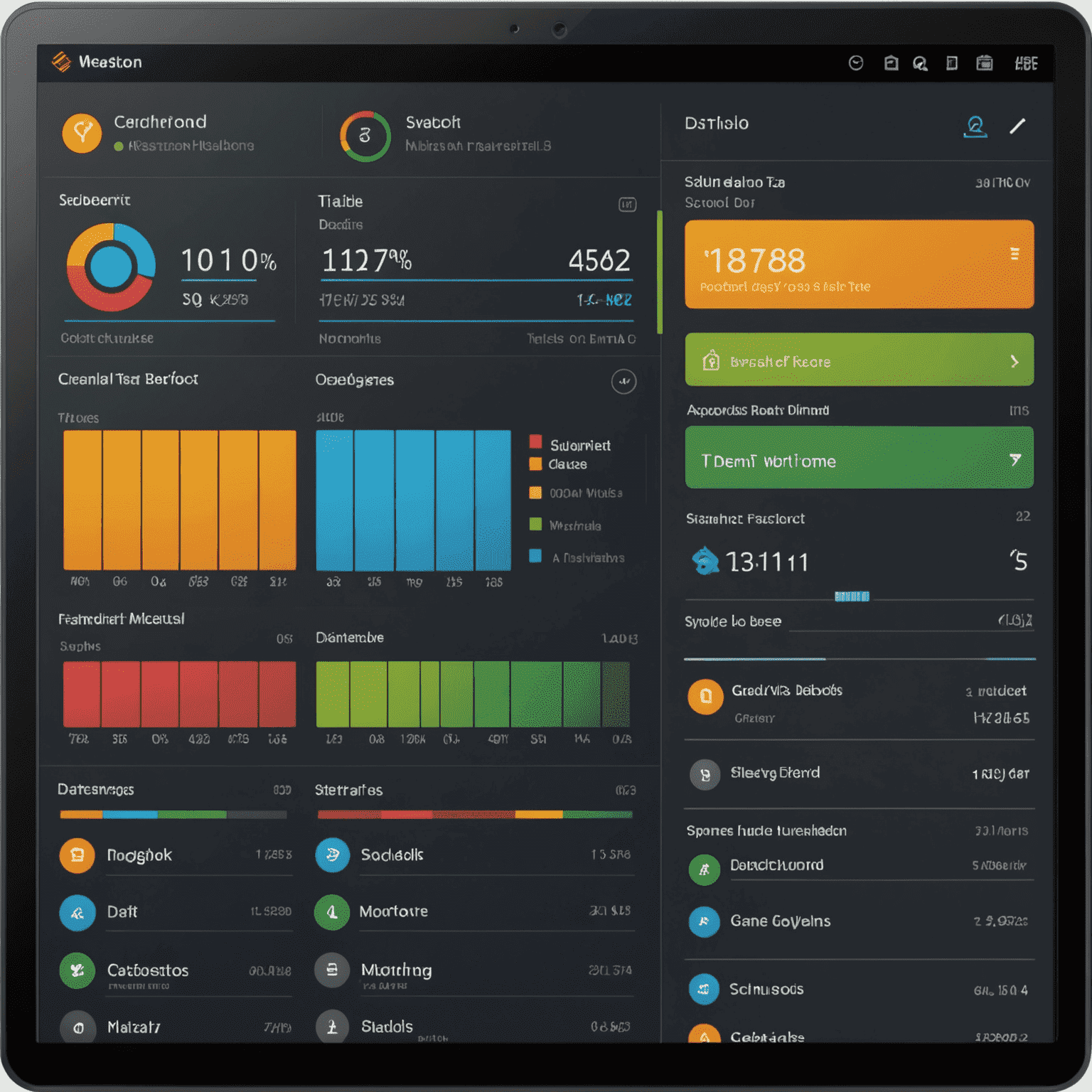Click the TDemf wbrtfome green button
The width and height of the screenshot is (1092, 1092).
[859, 457]
